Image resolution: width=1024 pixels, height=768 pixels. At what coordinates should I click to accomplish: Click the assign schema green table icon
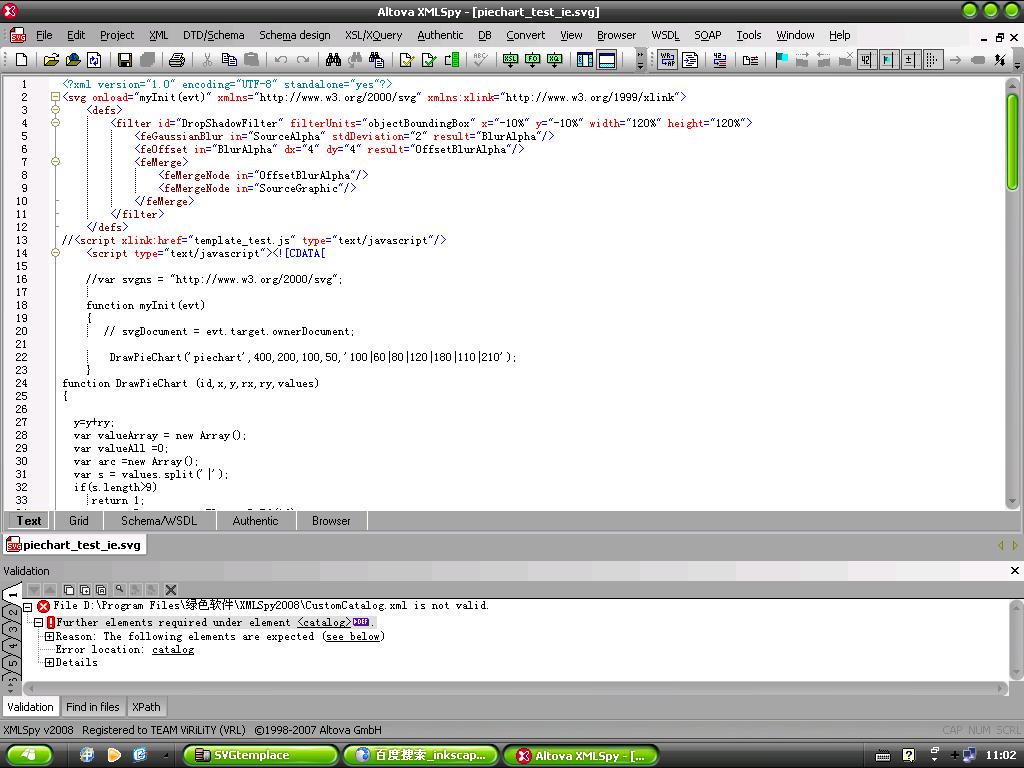pyautogui.click(x=451, y=60)
